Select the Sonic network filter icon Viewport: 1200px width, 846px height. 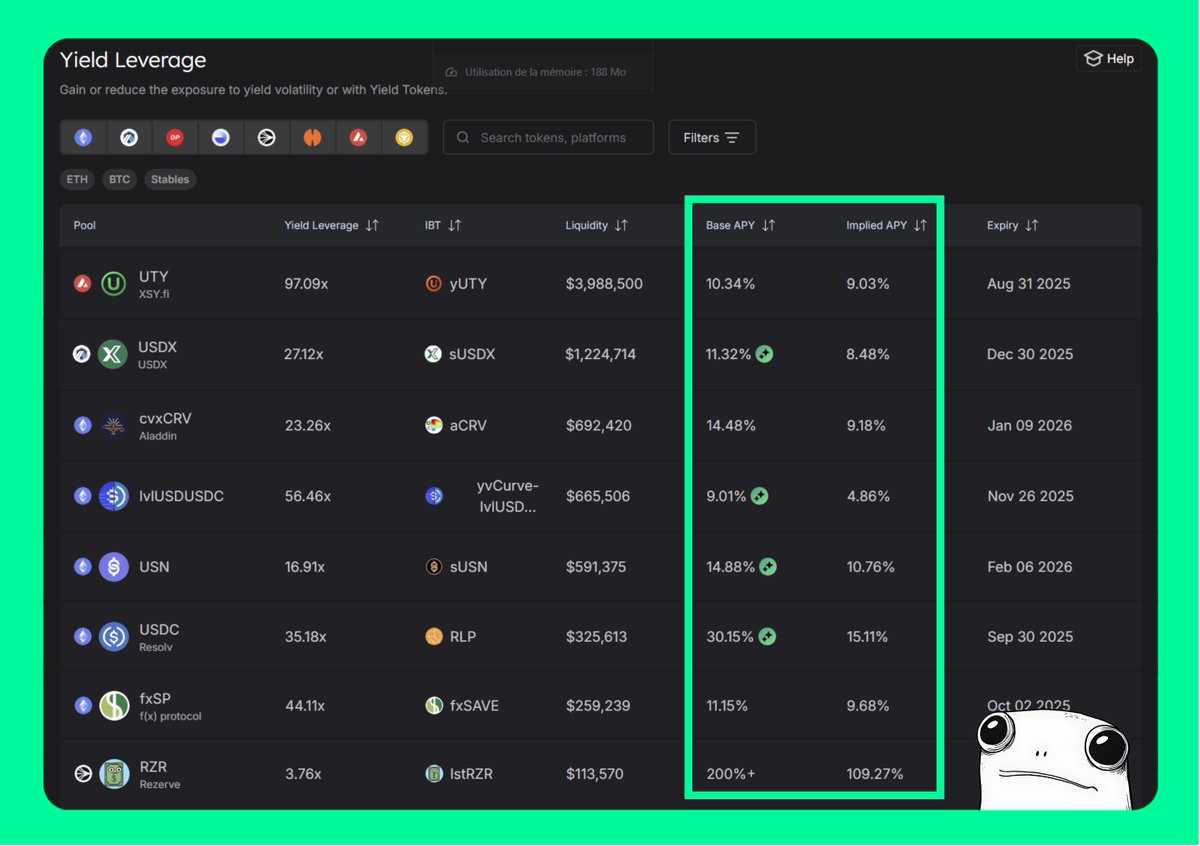267,138
